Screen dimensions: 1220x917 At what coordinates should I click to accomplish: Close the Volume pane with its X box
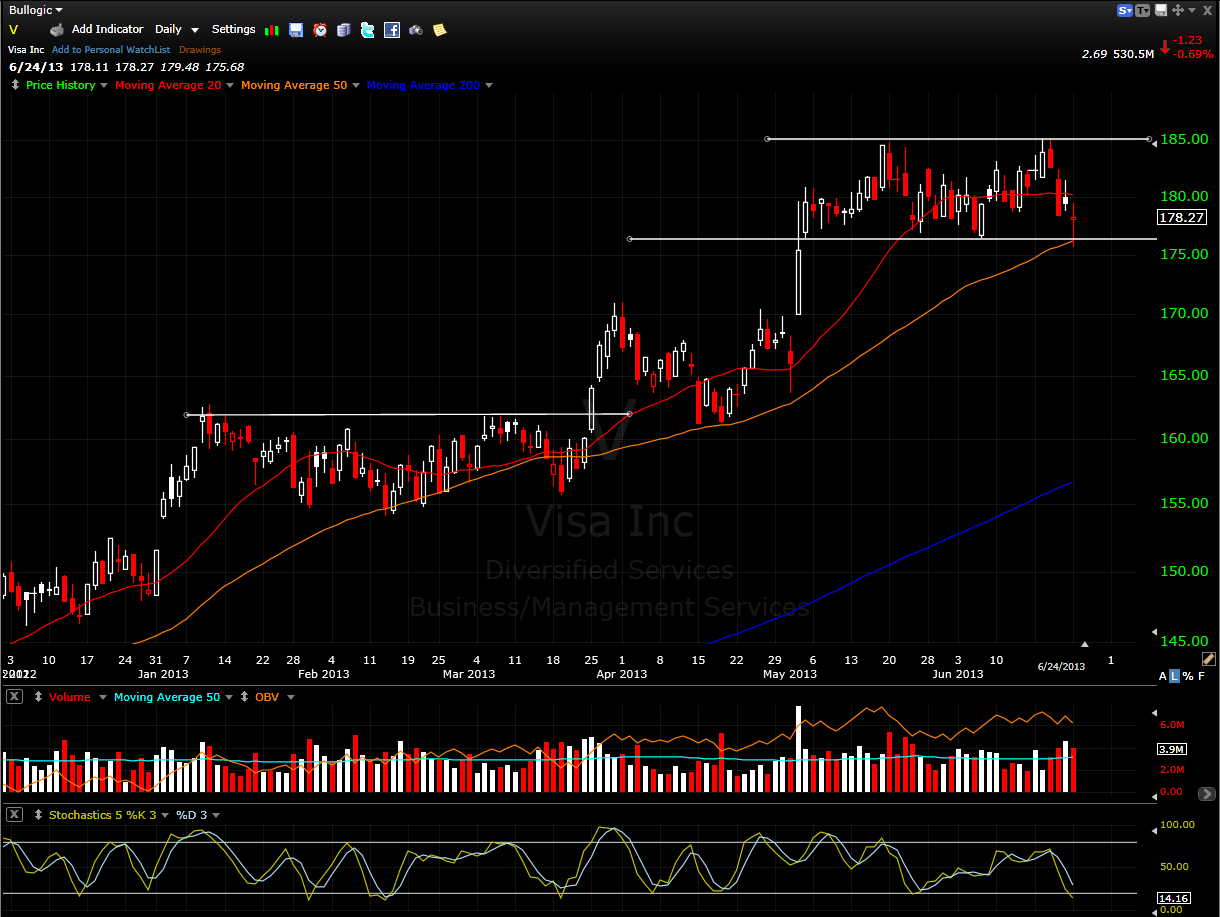click(14, 697)
